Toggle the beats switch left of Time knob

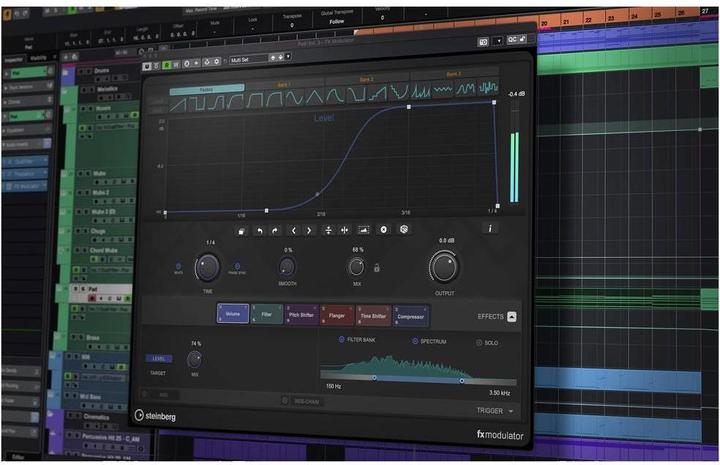(x=178, y=266)
